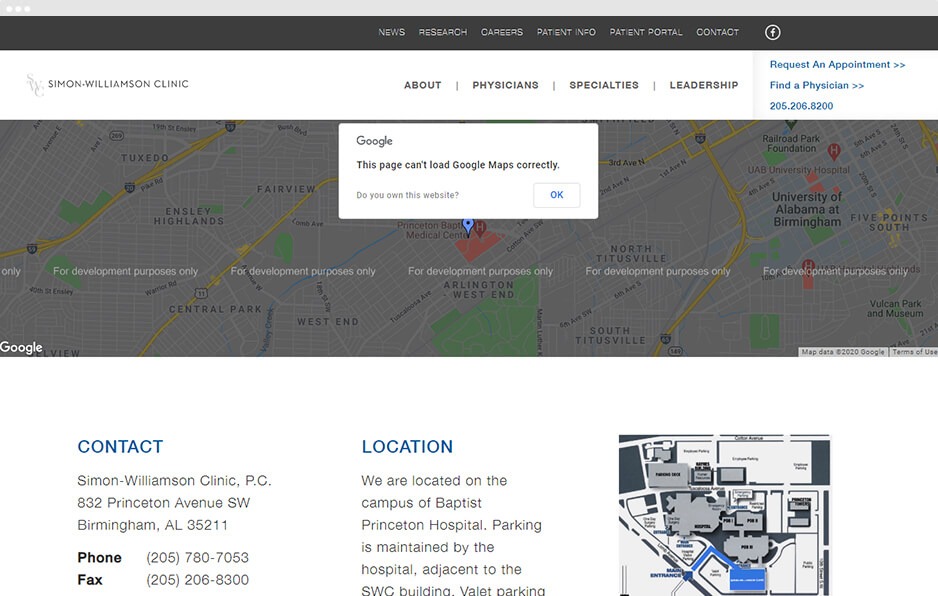This screenshot has height=596, width=938.
Task: Open the campus parking map thumbnail
Action: tap(724, 515)
